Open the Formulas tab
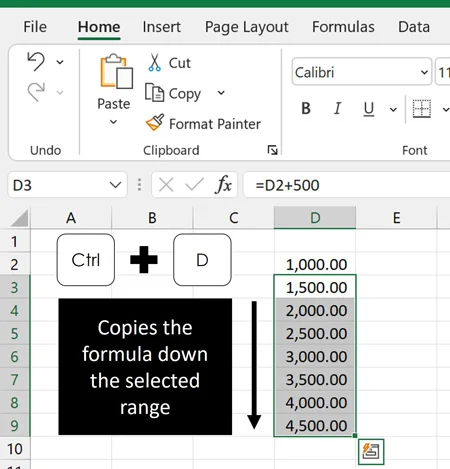This screenshot has height=469, width=450. [343, 27]
